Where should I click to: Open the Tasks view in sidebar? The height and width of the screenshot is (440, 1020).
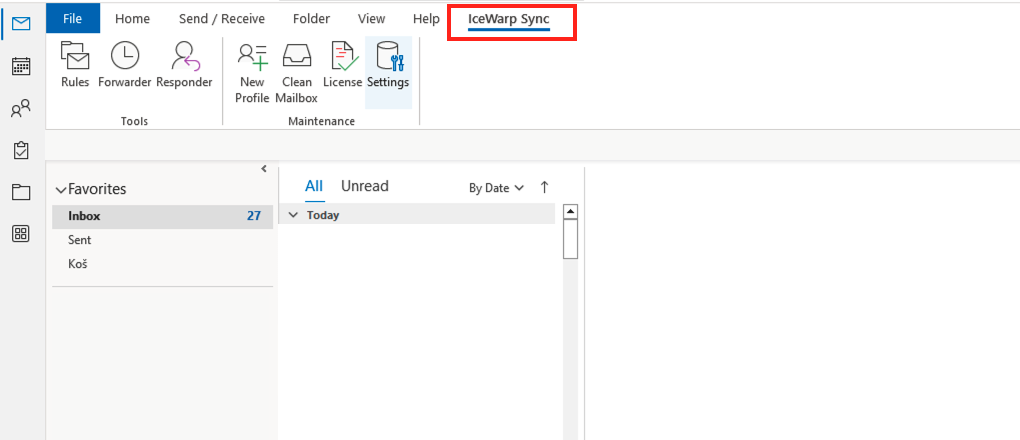(x=21, y=150)
